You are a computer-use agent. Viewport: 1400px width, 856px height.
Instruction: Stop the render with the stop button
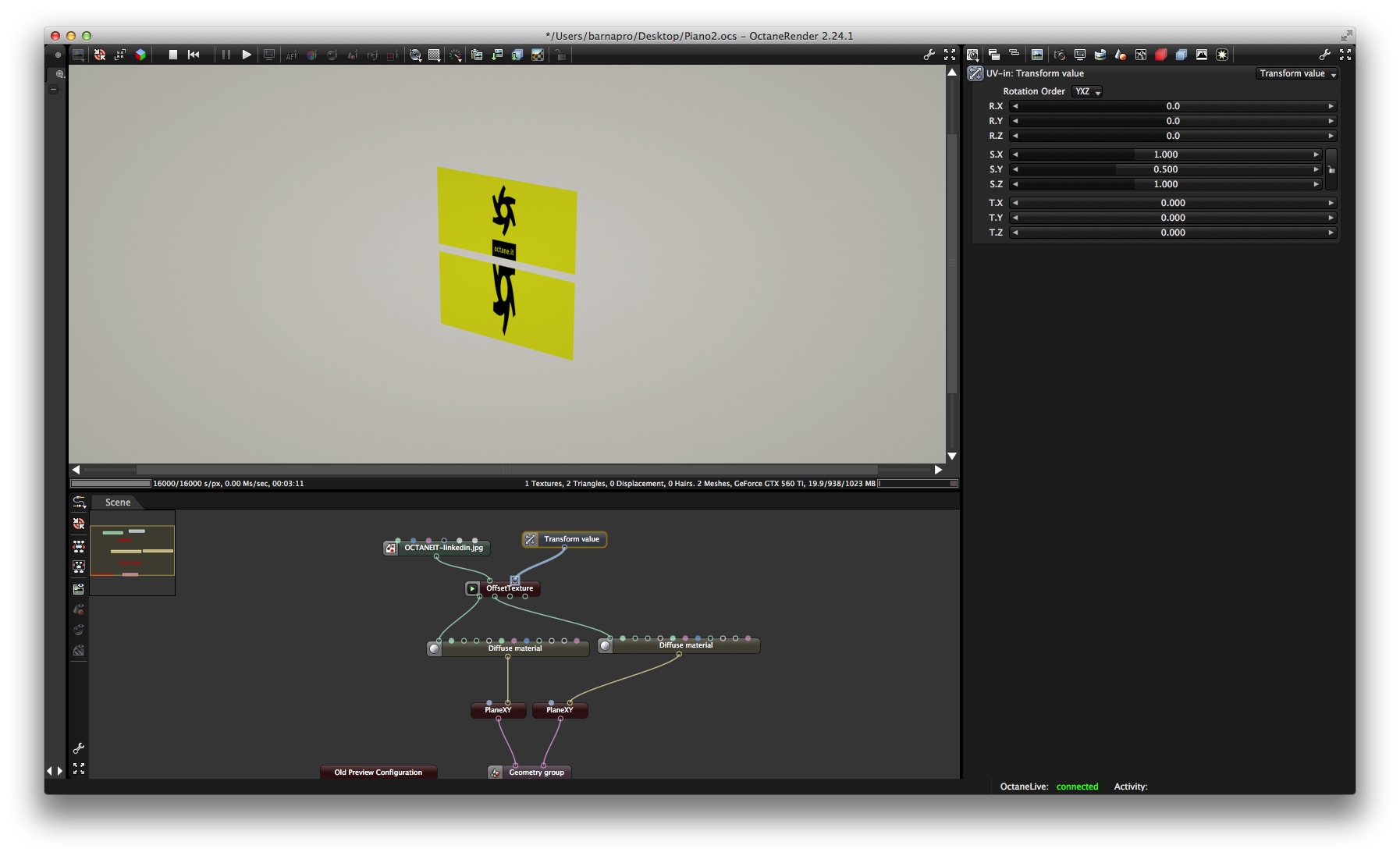point(173,55)
